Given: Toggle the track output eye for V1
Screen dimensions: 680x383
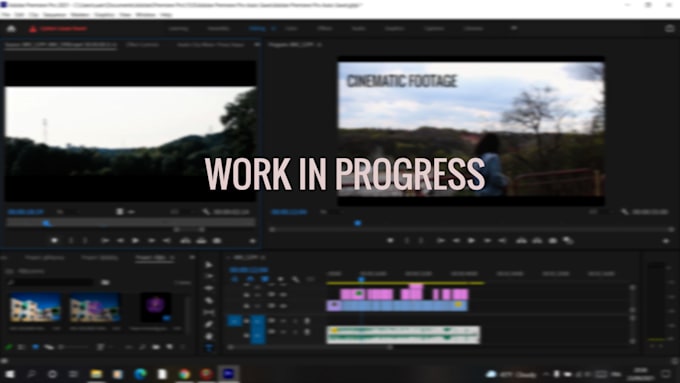Looking at the screenshot, I should [283, 306].
